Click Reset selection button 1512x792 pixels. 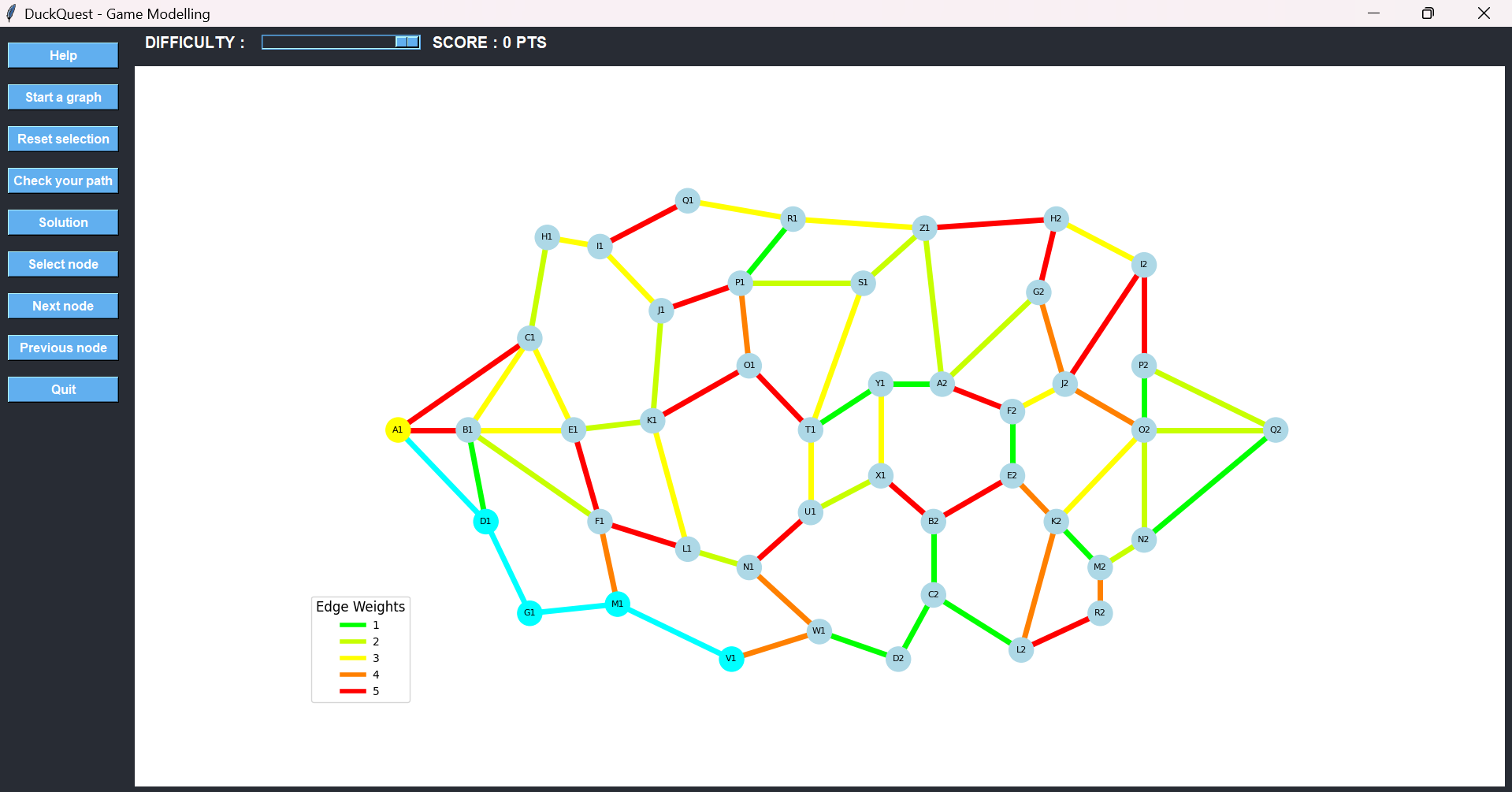(63, 139)
